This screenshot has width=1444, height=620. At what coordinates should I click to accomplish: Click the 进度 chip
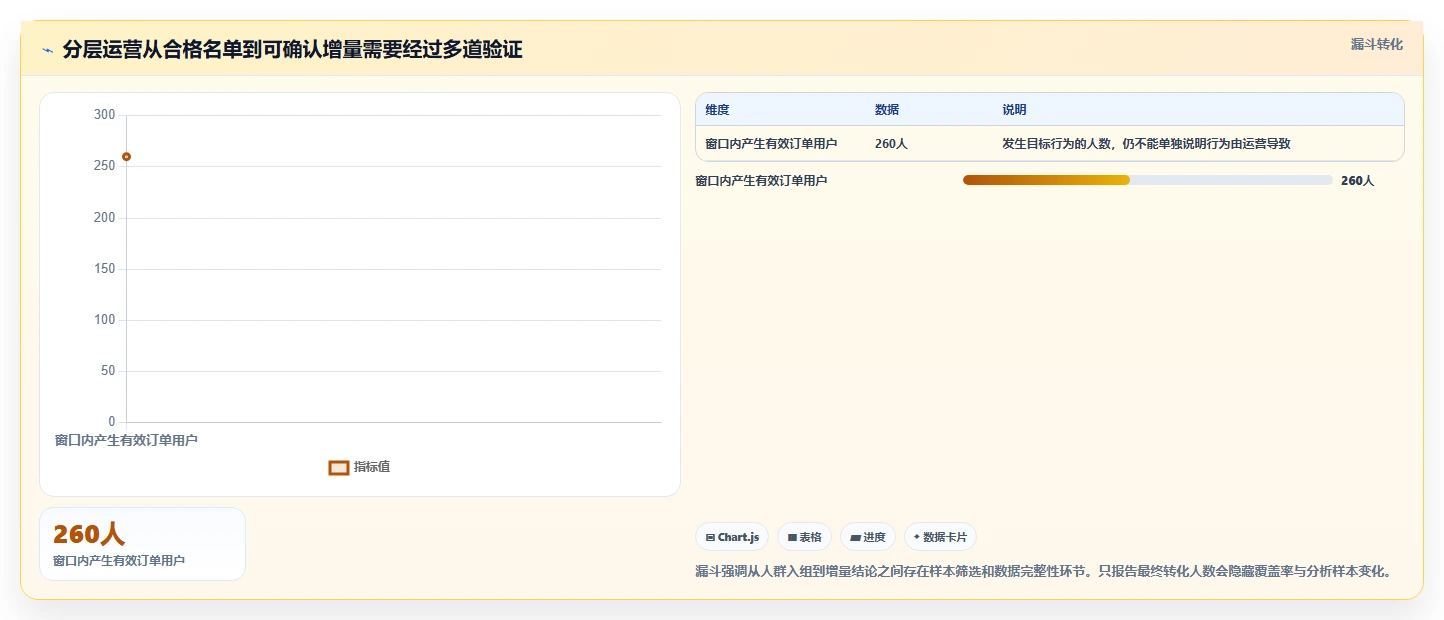click(x=868, y=537)
